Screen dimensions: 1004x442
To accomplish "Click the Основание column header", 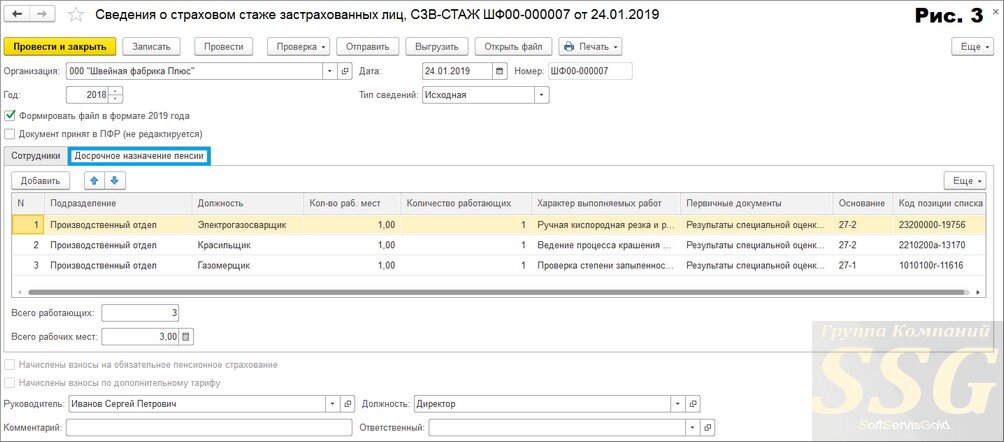I will point(862,204).
